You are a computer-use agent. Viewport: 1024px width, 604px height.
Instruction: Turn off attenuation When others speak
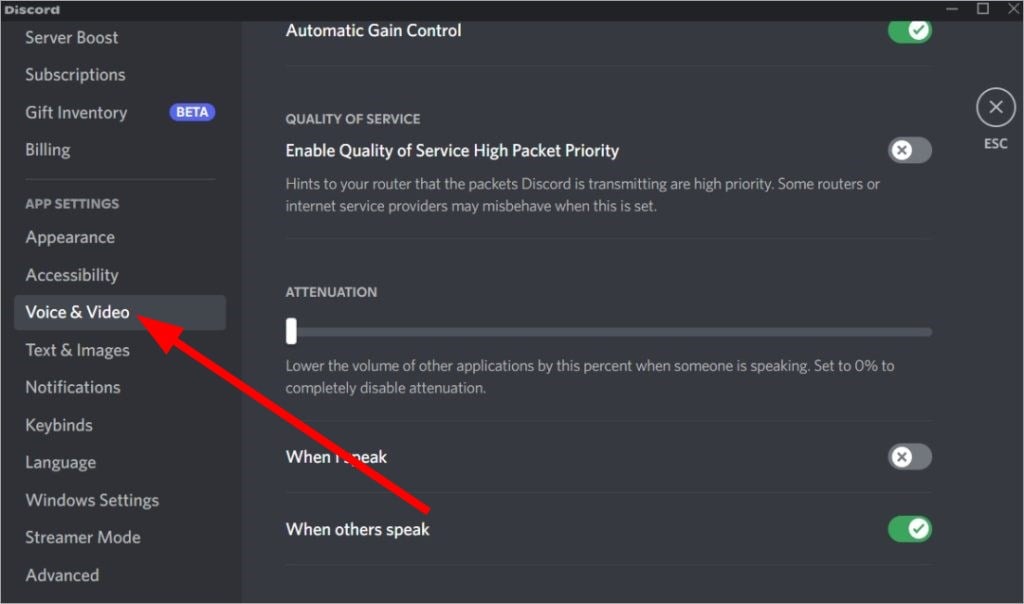910,529
